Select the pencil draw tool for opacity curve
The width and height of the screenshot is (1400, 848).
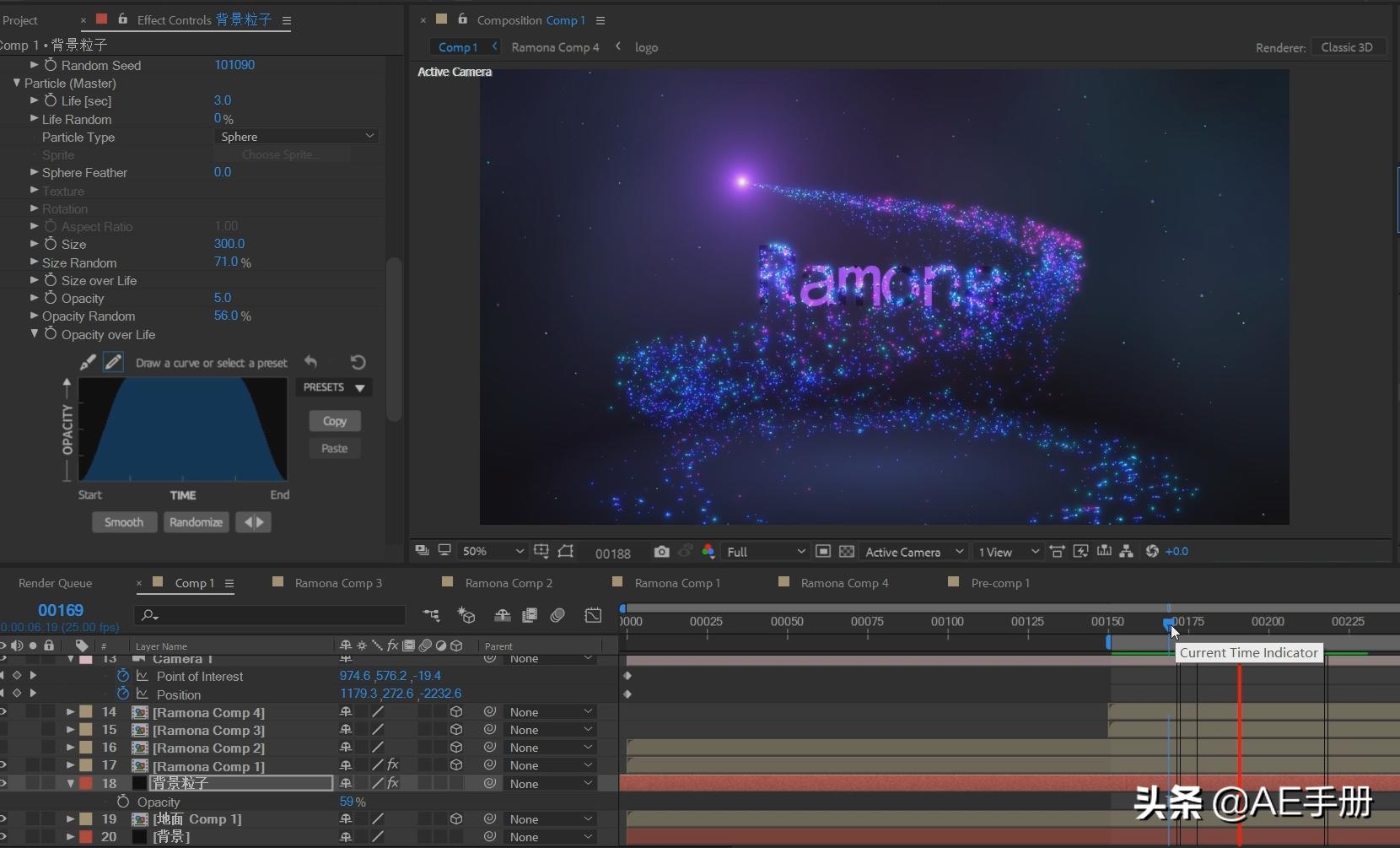[x=113, y=363]
